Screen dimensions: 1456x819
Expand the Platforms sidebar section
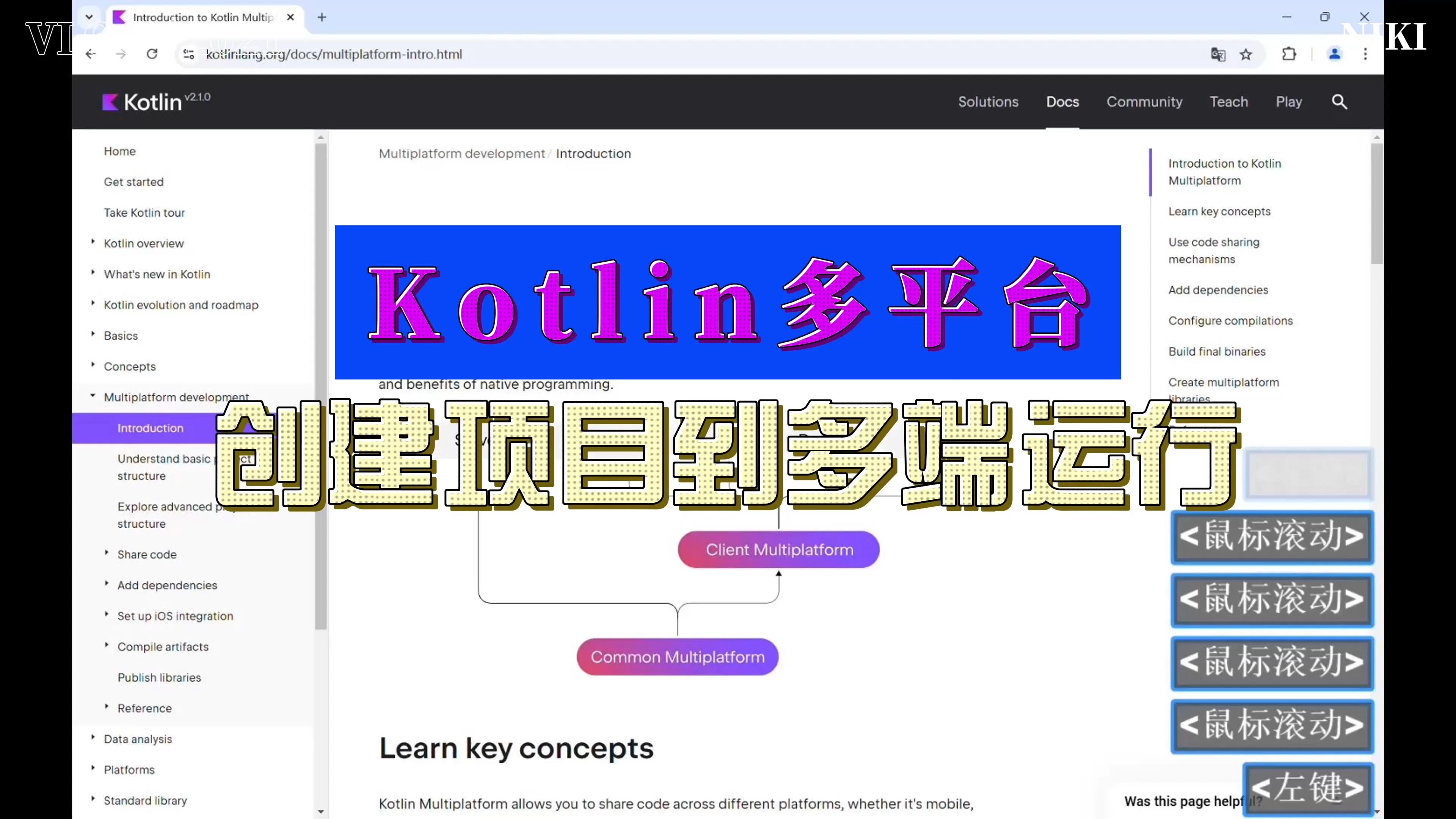(92, 769)
